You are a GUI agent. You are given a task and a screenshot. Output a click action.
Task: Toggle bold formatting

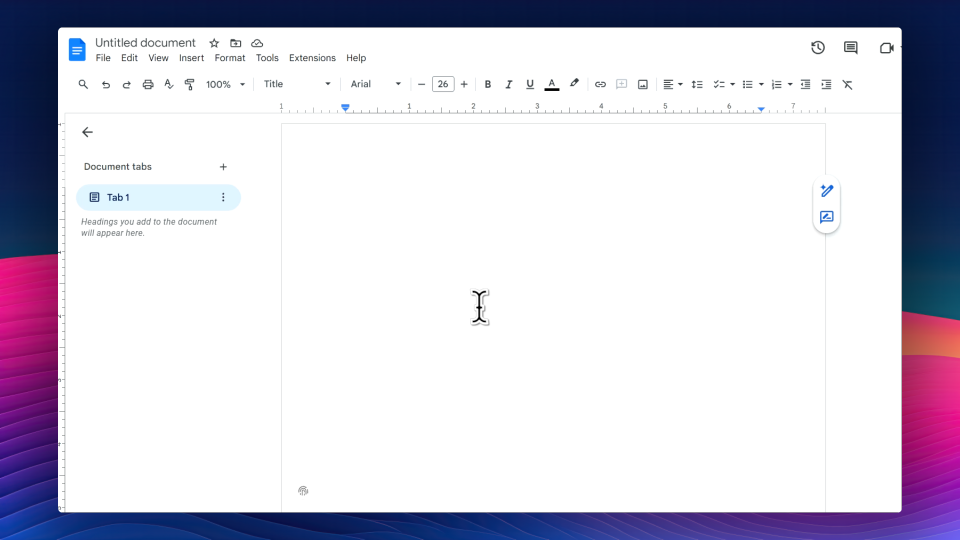[487, 84]
